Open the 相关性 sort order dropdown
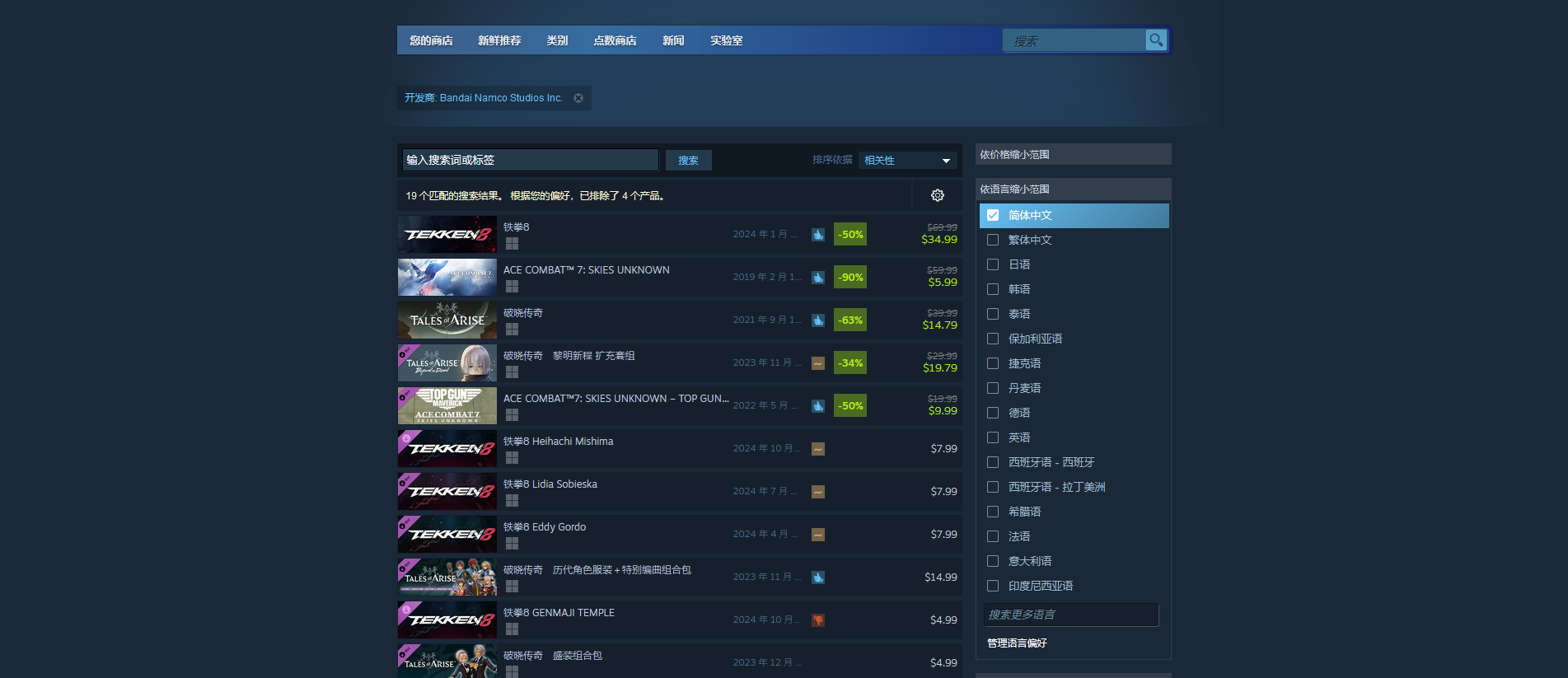 click(907, 161)
